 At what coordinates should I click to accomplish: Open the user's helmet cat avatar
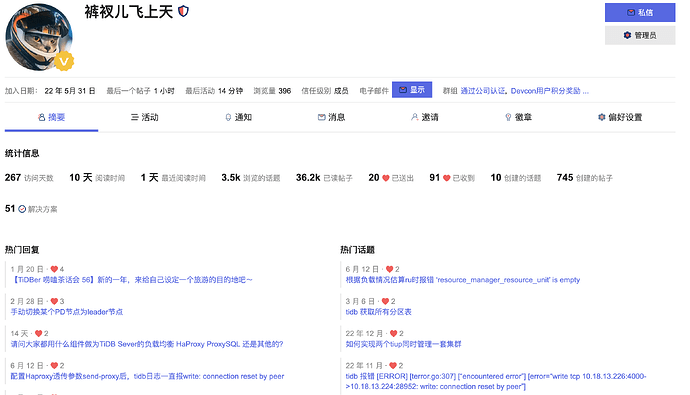click(x=39, y=37)
